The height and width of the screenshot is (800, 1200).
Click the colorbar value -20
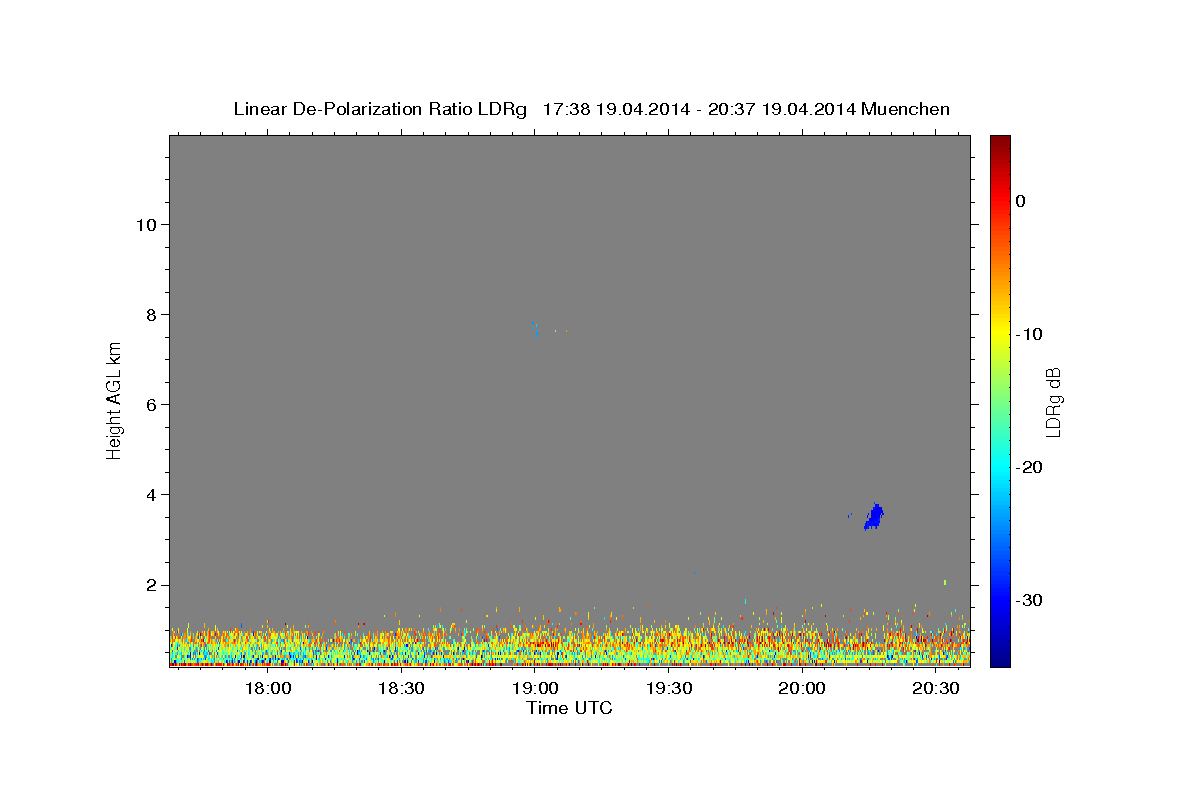pyautogui.click(x=1030, y=467)
